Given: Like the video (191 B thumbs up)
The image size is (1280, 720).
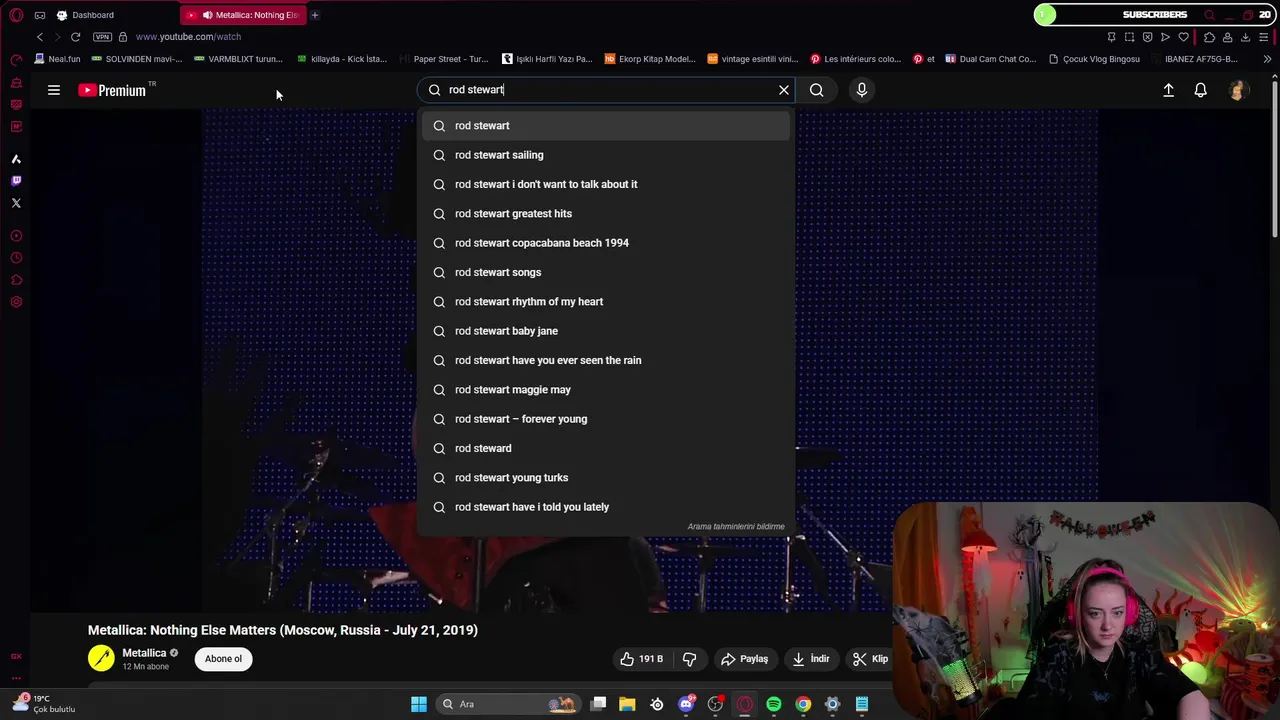Looking at the screenshot, I should pos(641,659).
